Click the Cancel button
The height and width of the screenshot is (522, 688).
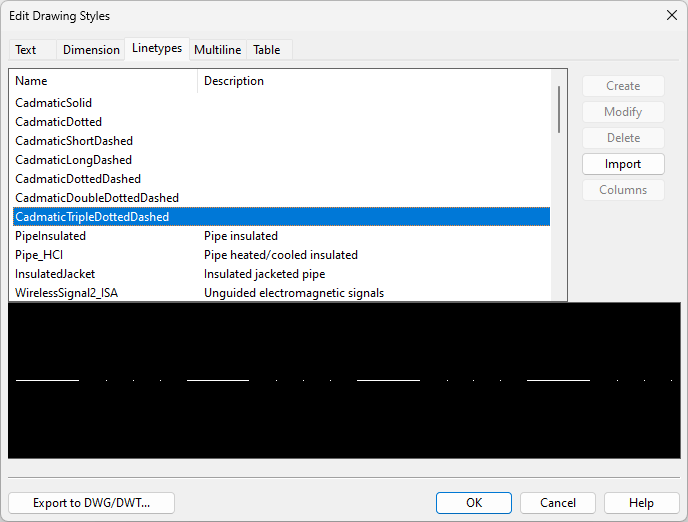pyautogui.click(x=558, y=503)
